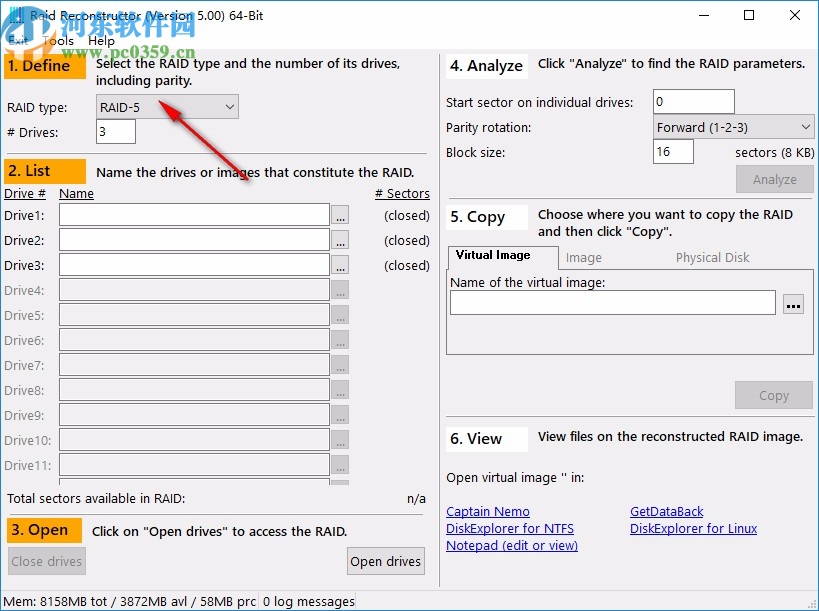
Task: Click the Drive4 name field
Action: point(194,290)
